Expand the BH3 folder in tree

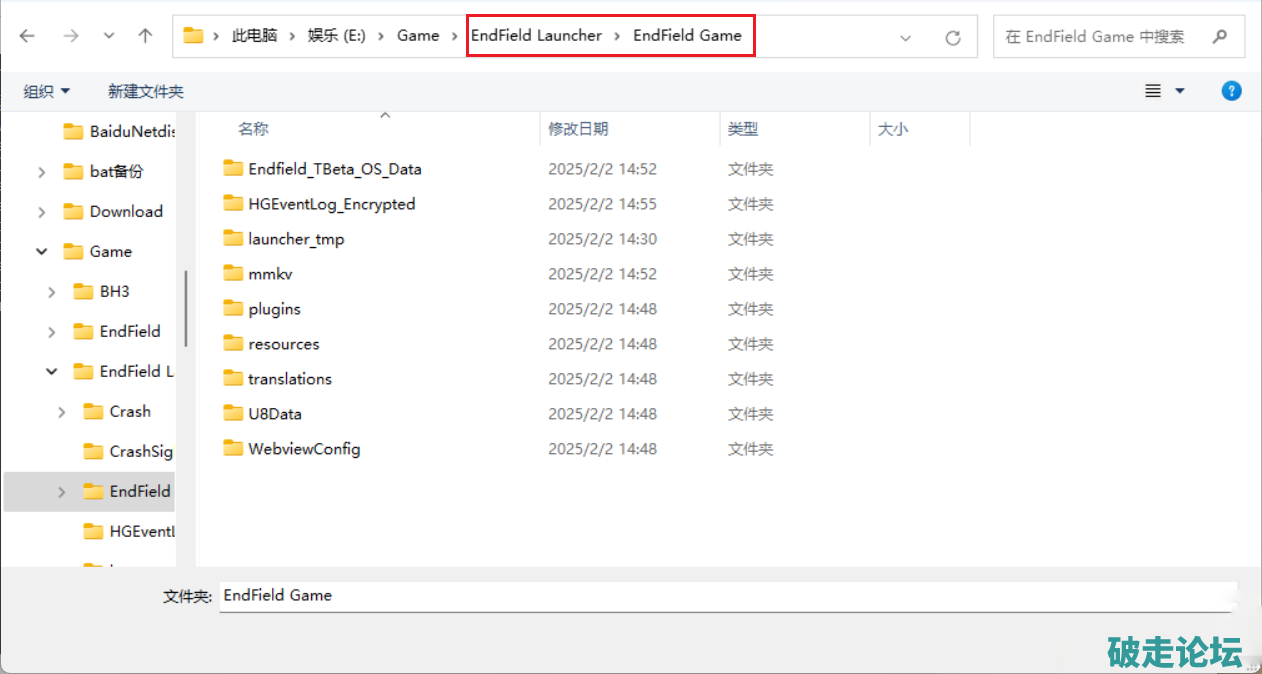pos(52,292)
